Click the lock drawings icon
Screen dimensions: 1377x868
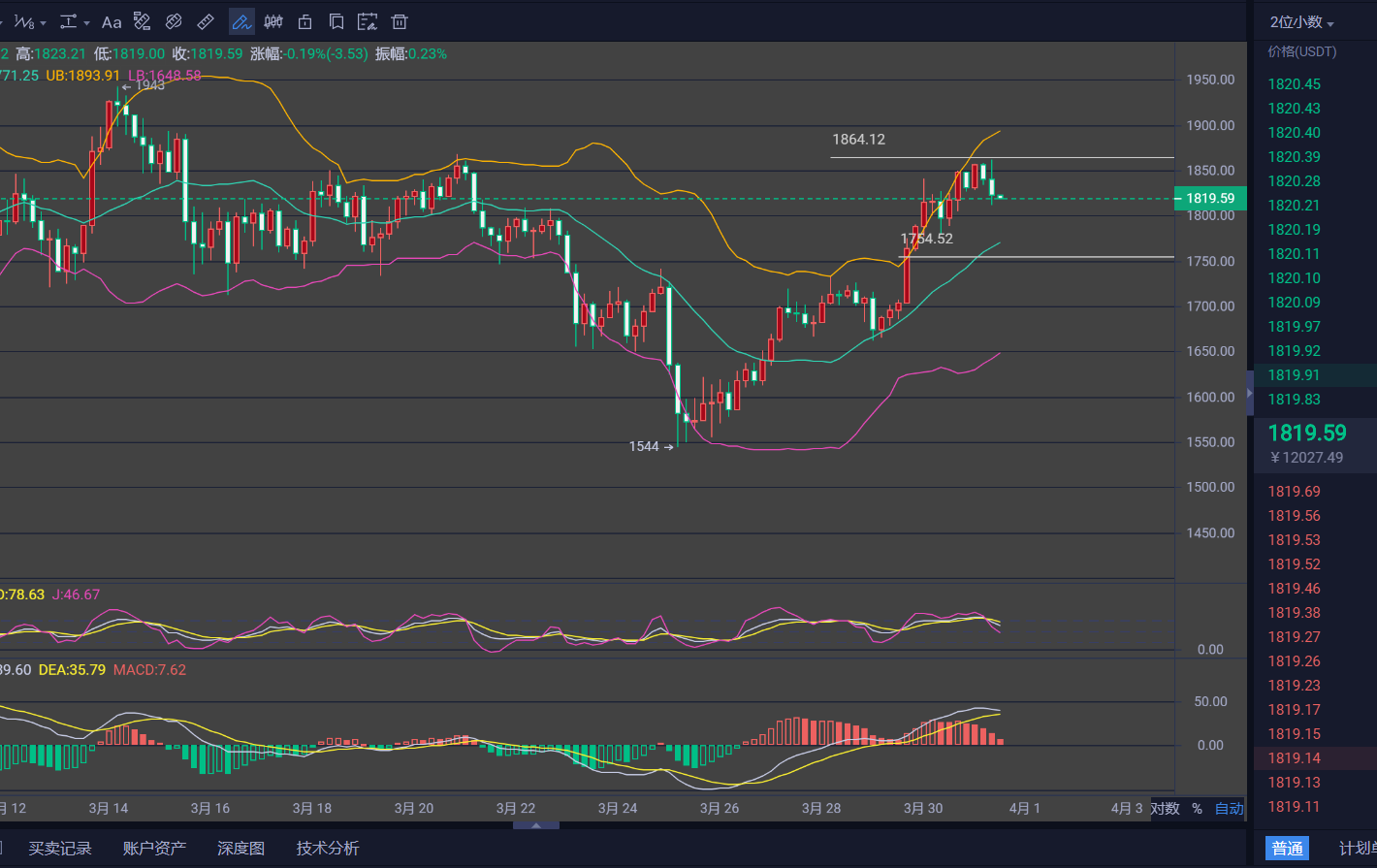click(x=304, y=21)
